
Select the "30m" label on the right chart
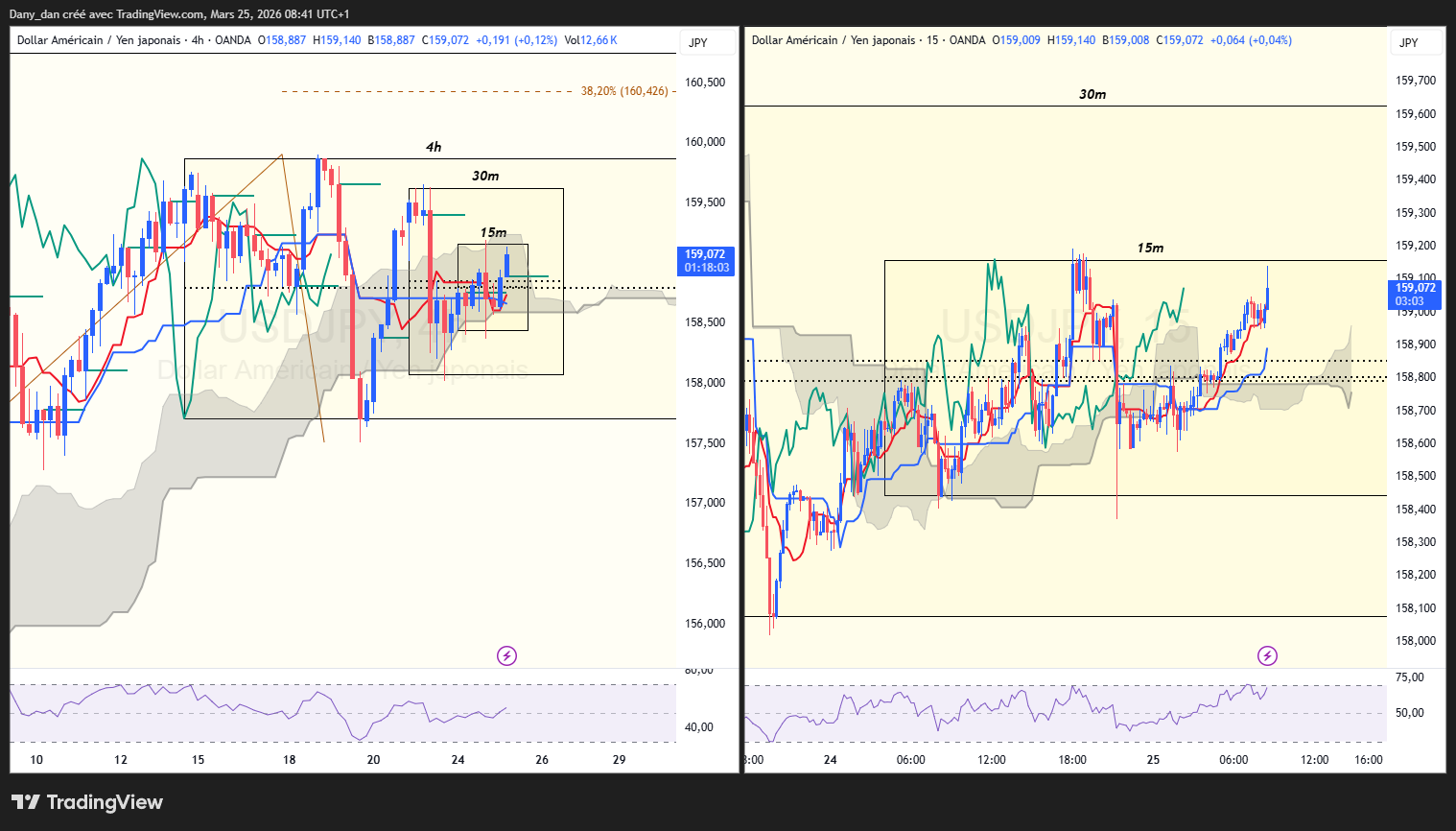click(x=1092, y=94)
